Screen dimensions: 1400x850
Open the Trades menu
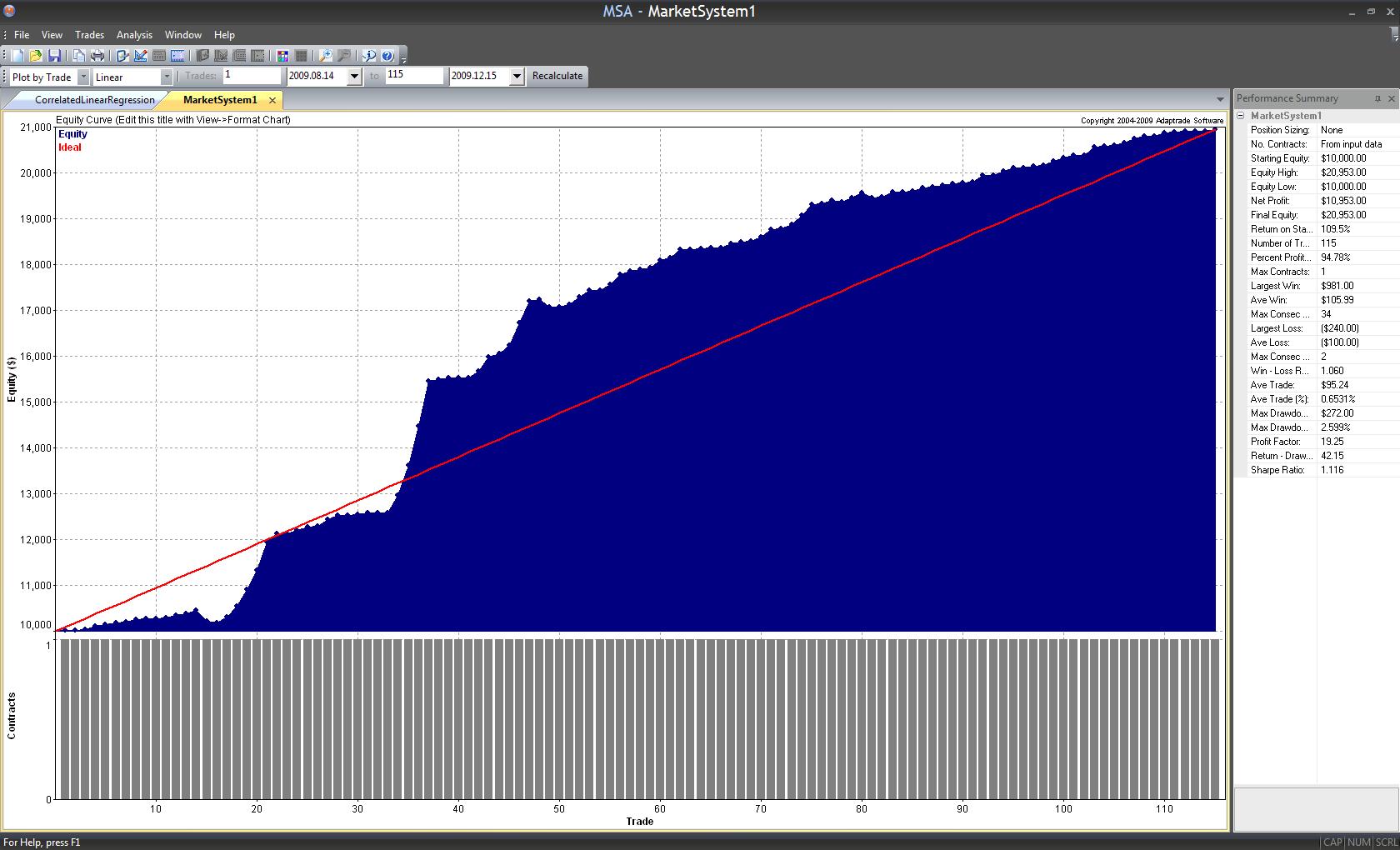click(x=89, y=35)
